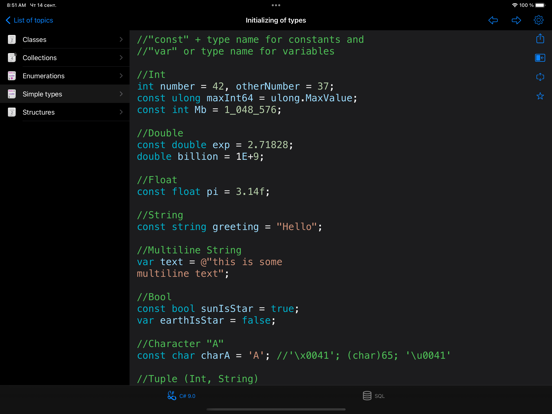The height and width of the screenshot is (414, 552).
Task: Click the Enumerations document icon
Action: tap(12, 76)
